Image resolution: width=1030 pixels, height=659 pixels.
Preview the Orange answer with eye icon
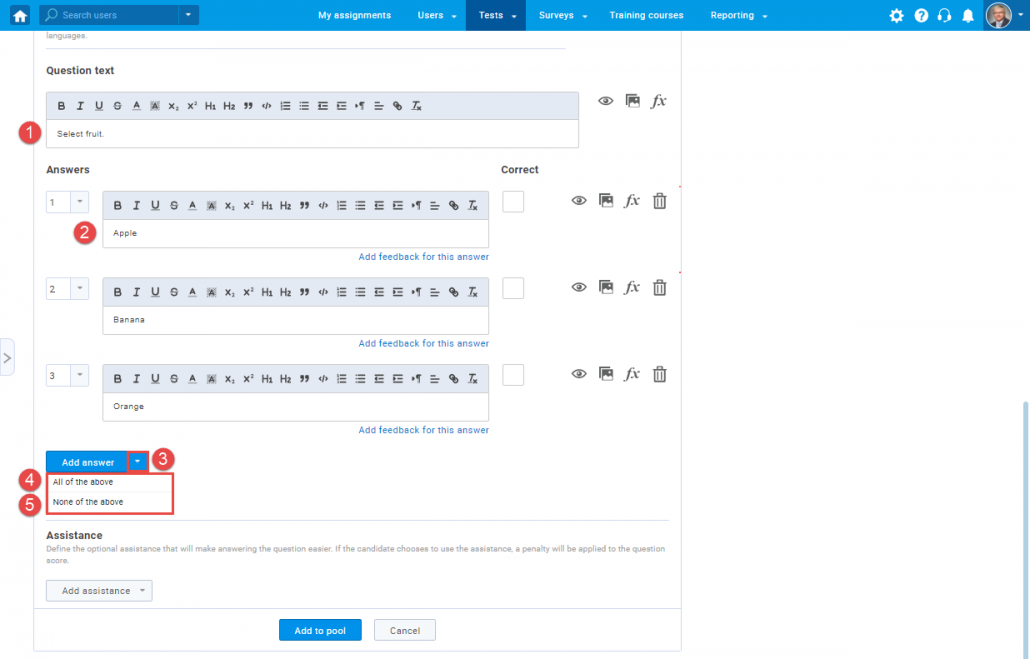point(578,374)
